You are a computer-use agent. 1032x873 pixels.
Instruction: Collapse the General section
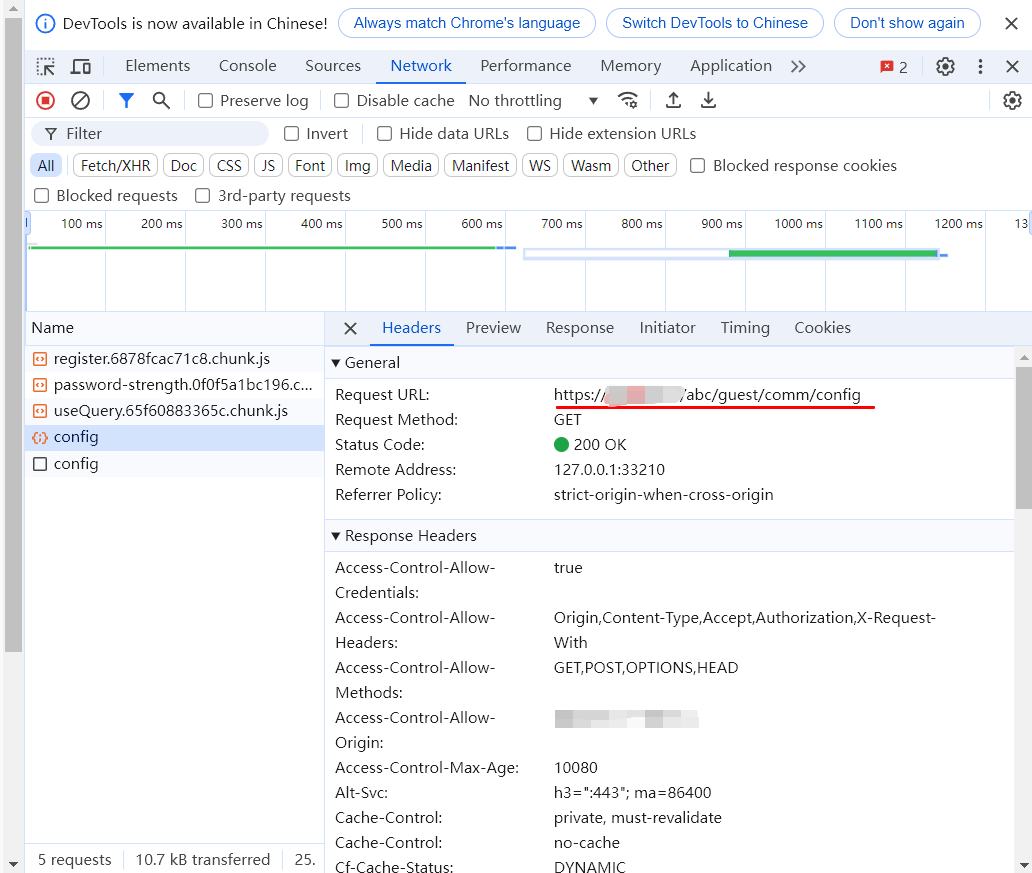tap(336, 363)
